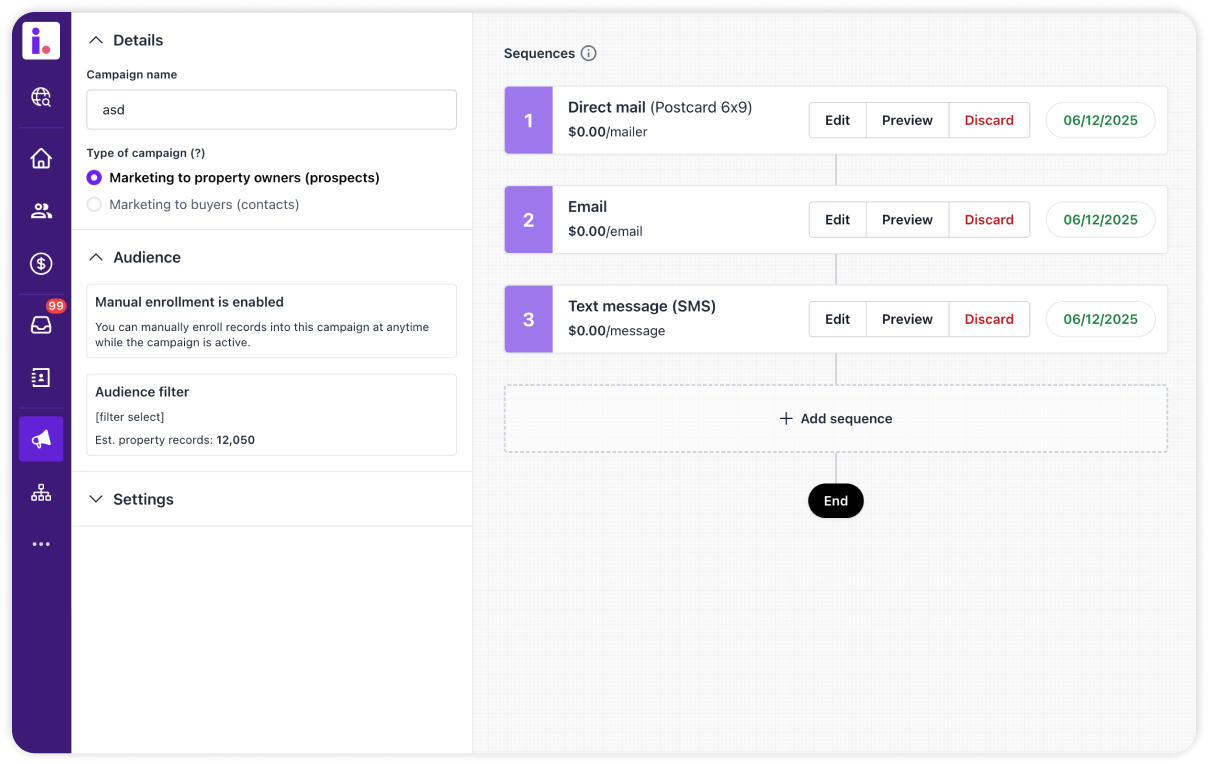Click the purple step number 1 block
The image size is (1208, 764).
529,120
